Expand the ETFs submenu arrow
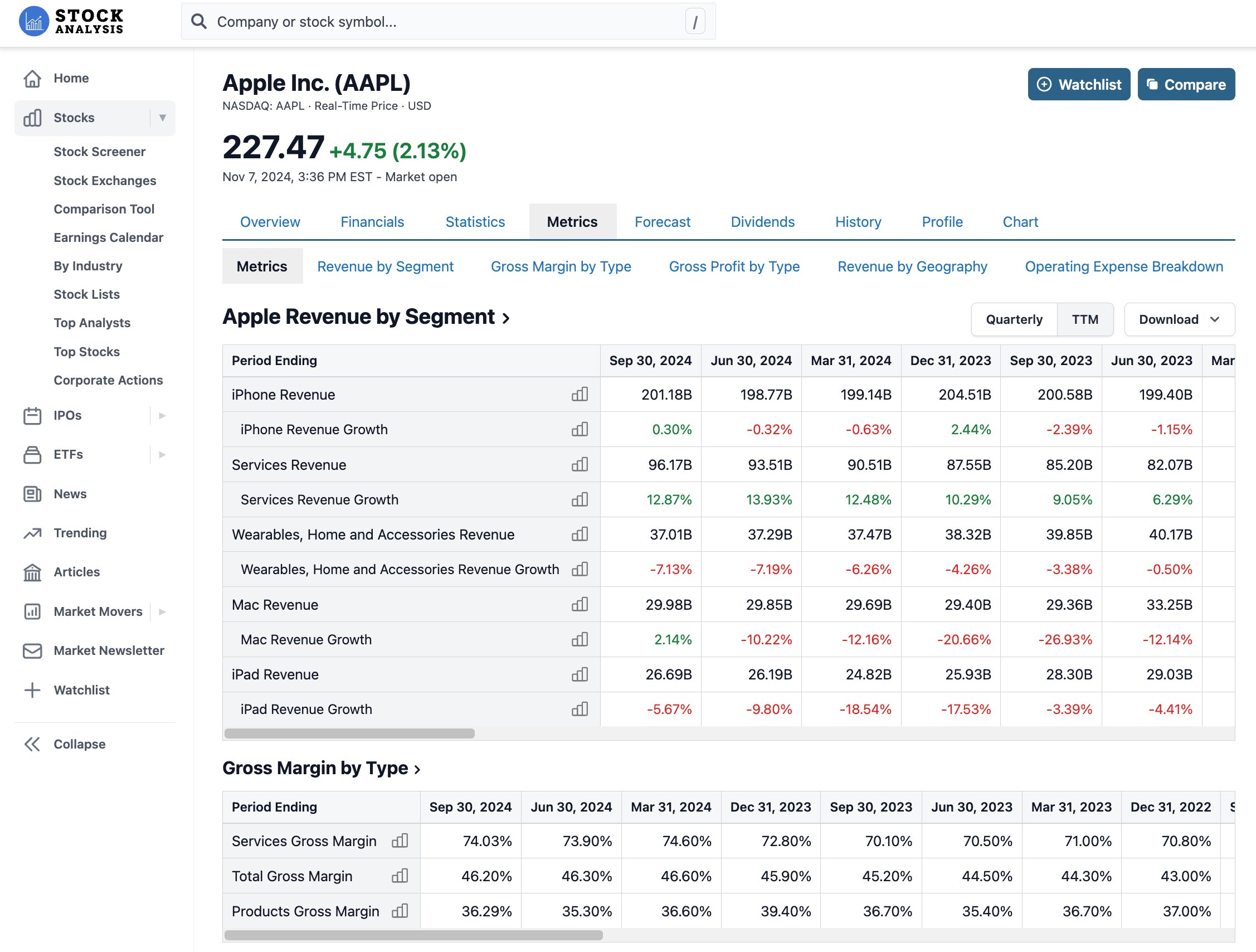This screenshot has height=952, width=1256. 162,454
